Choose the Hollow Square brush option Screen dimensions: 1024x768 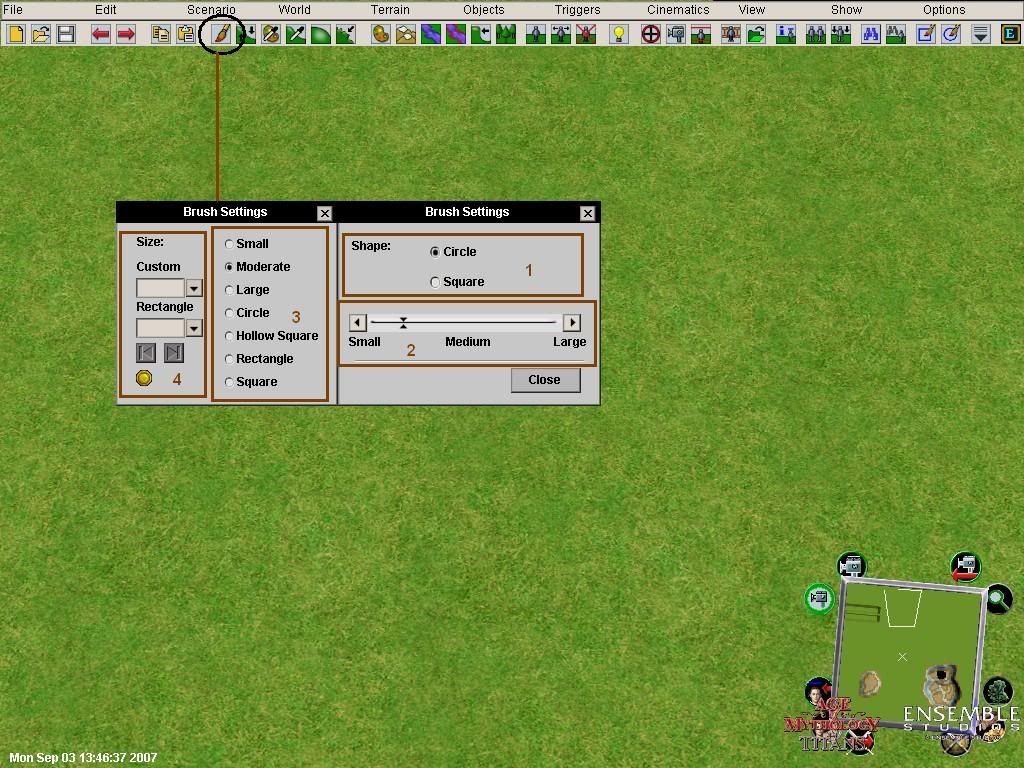click(x=230, y=336)
